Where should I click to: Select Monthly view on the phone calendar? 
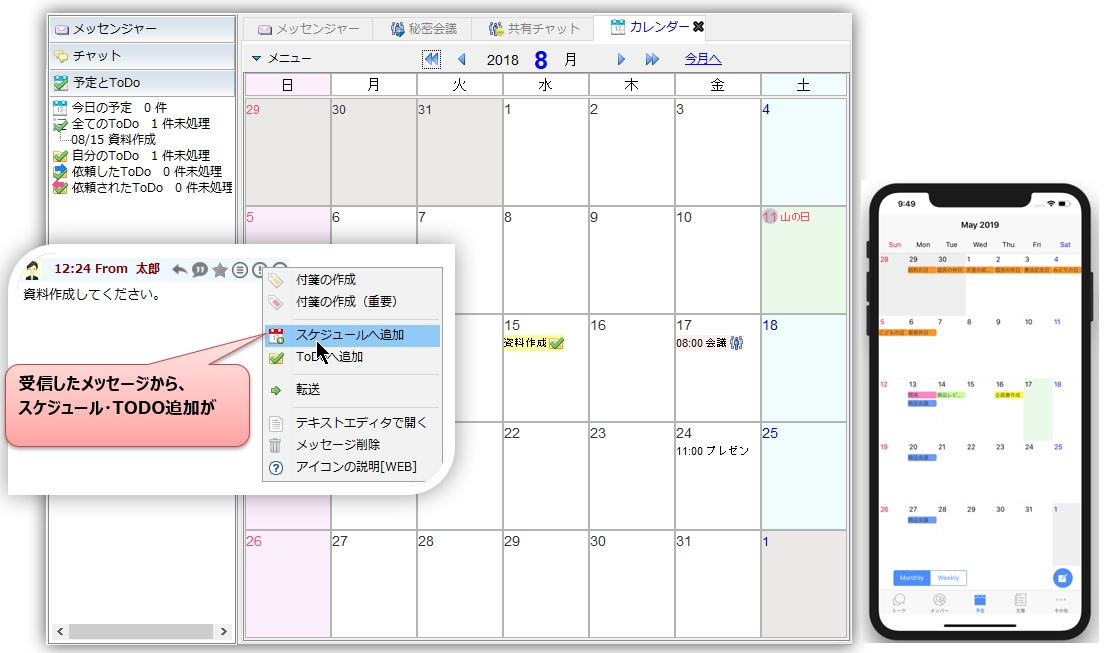(x=911, y=578)
